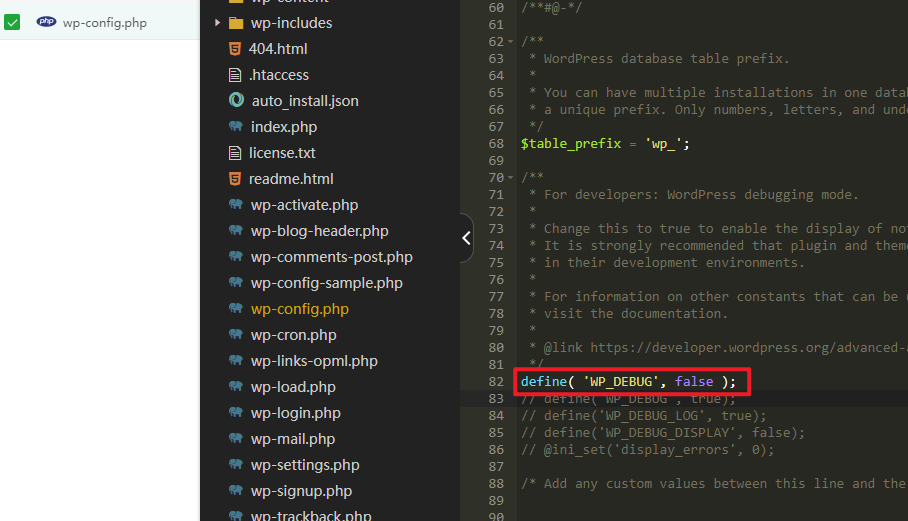Screen dimensions: 908x521
Task: Open wp-login.php file
Action: [295, 413]
